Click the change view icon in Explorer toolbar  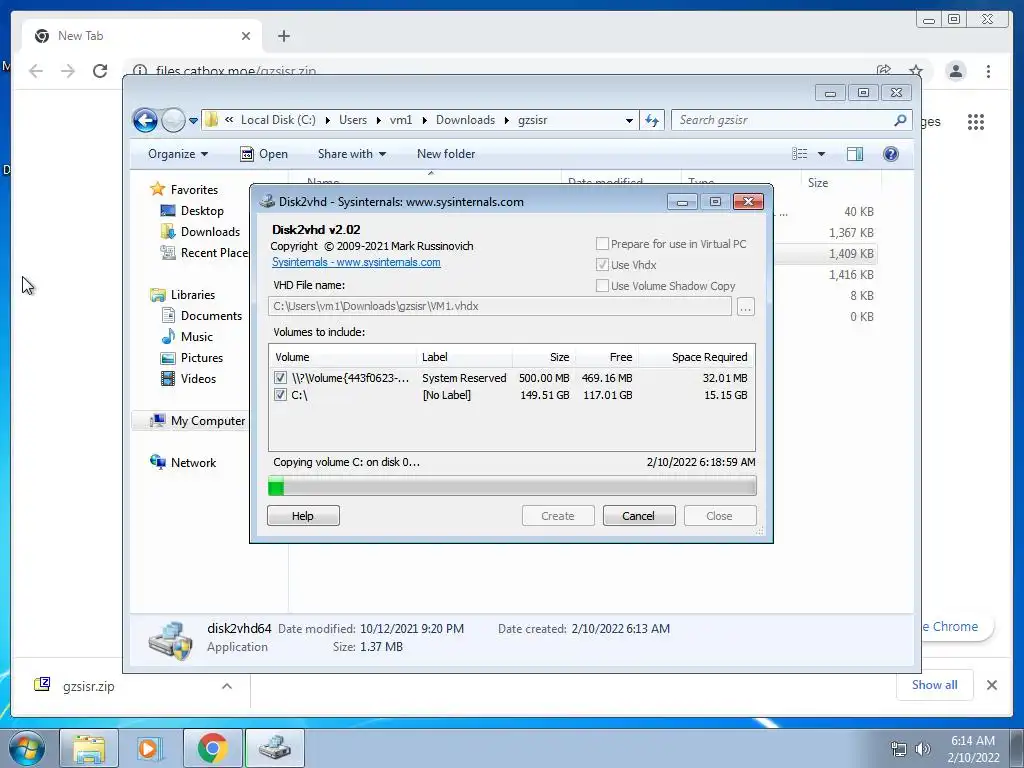coord(799,153)
